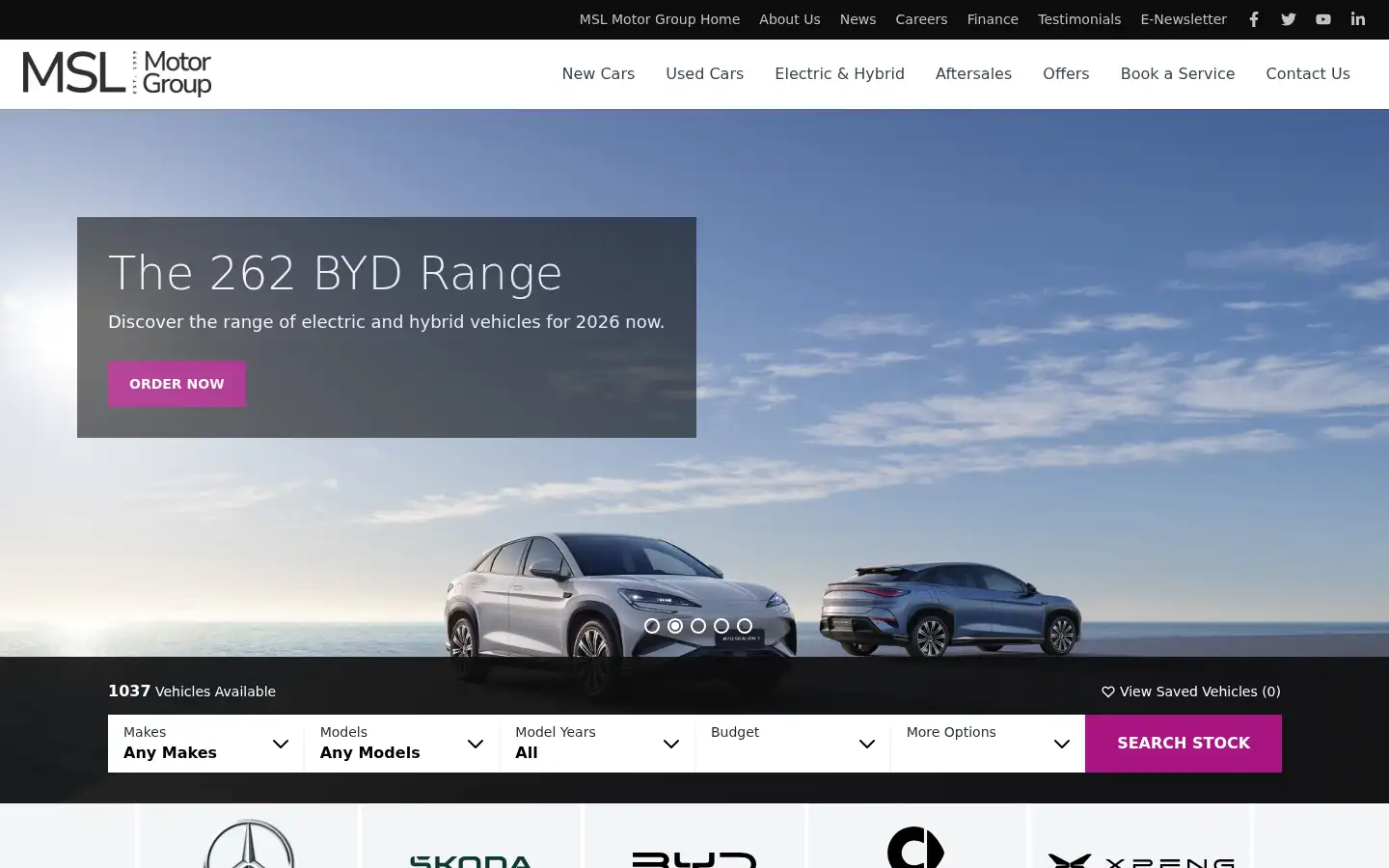Screen dimensions: 1389x868
Task: Open the Testimonials link
Action: tap(1079, 19)
